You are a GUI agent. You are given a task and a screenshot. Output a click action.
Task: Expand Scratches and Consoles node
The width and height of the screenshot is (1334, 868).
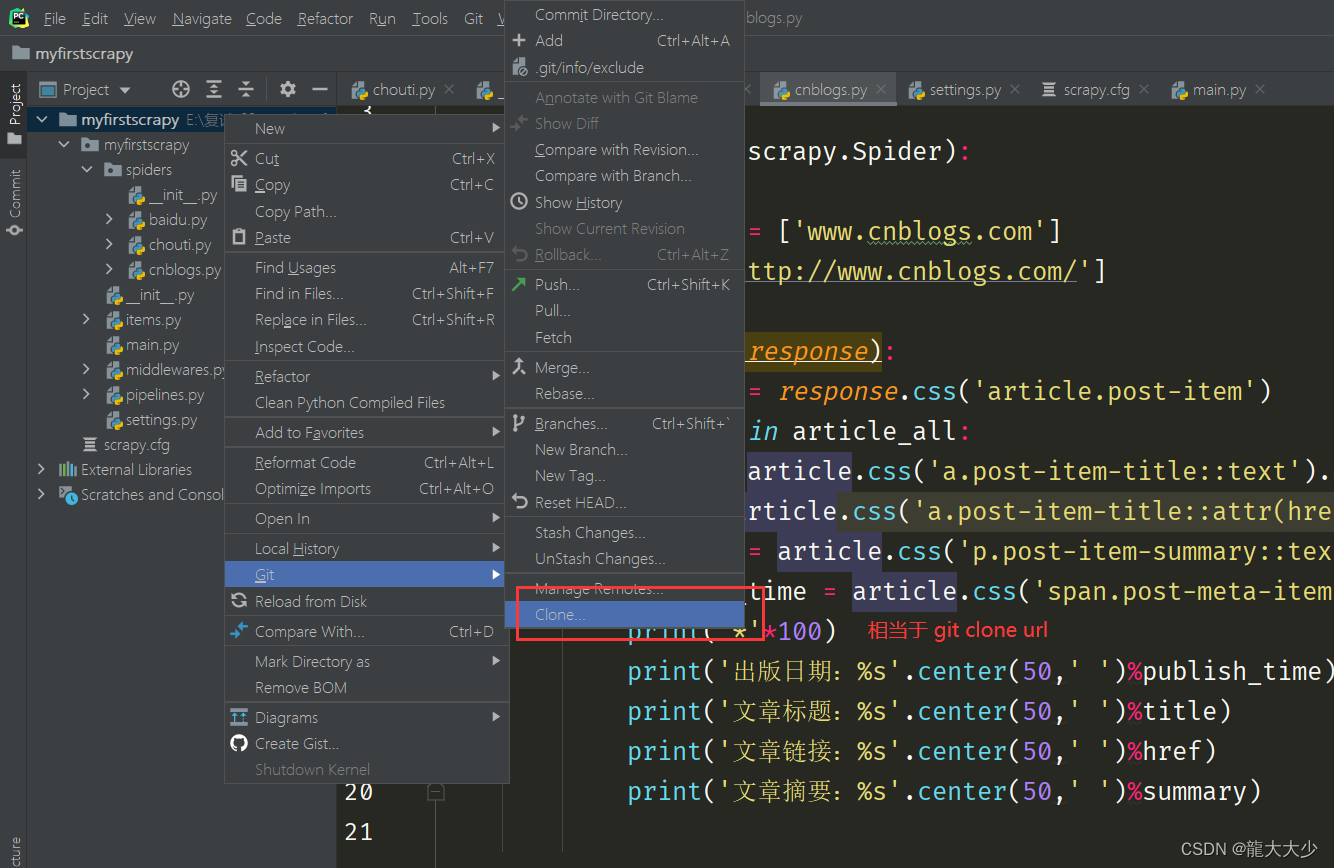tap(41, 495)
